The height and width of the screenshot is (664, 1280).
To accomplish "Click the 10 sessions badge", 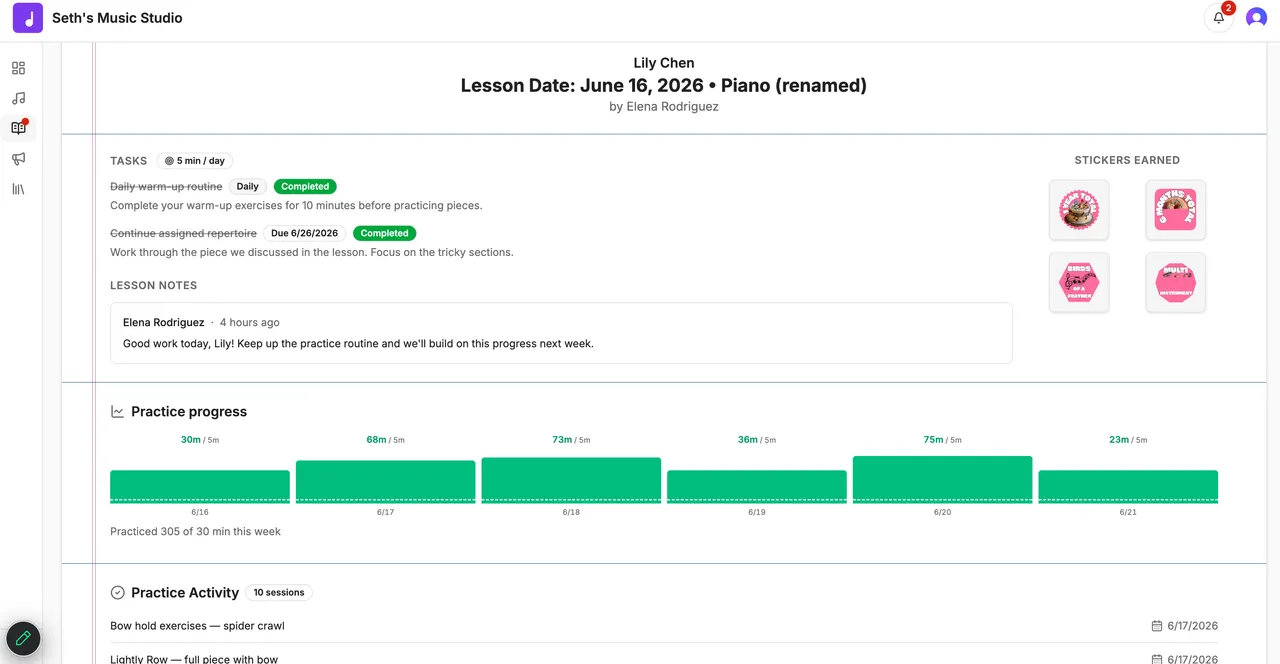I will (279, 592).
